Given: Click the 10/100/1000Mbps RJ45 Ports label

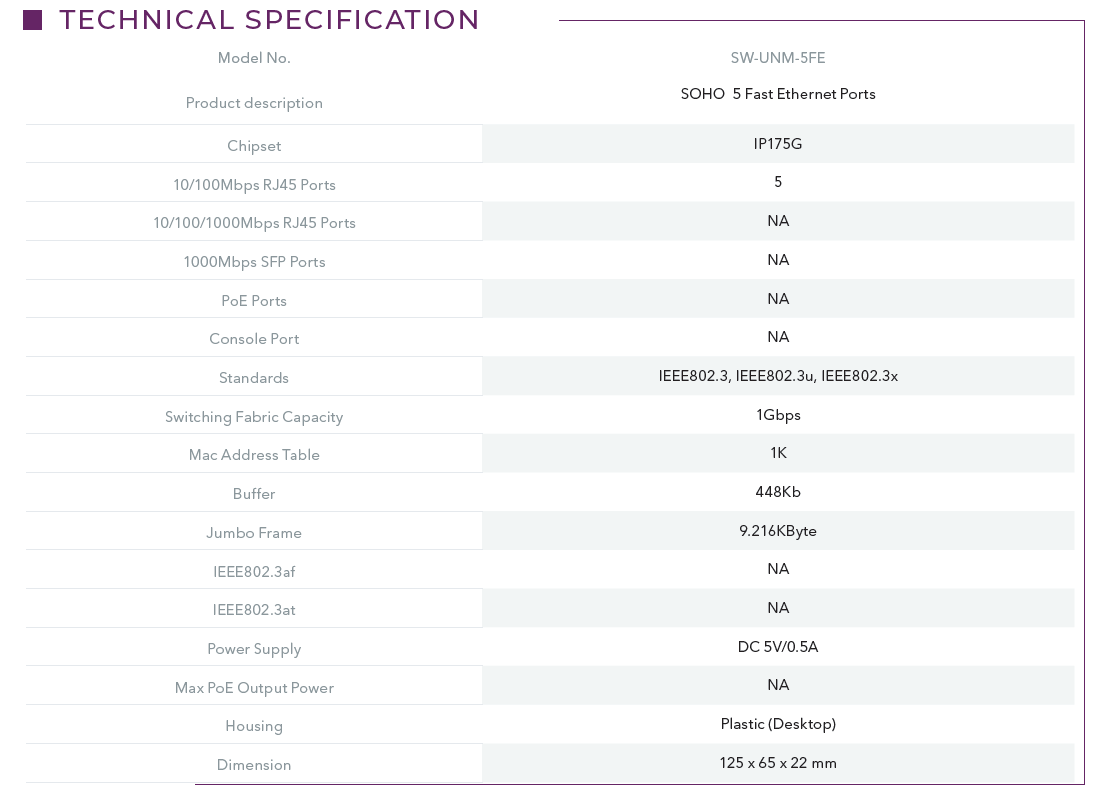Looking at the screenshot, I should [254, 223].
